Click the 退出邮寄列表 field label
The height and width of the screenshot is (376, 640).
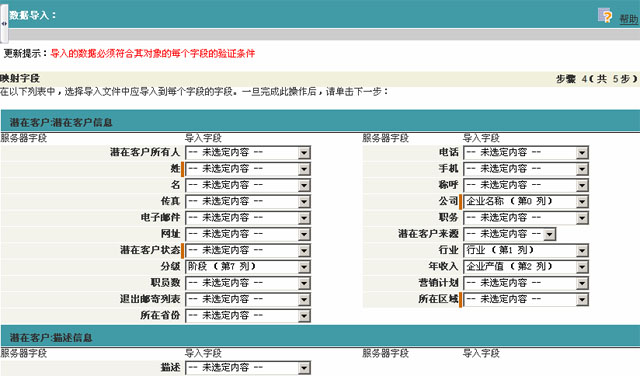(x=150, y=299)
